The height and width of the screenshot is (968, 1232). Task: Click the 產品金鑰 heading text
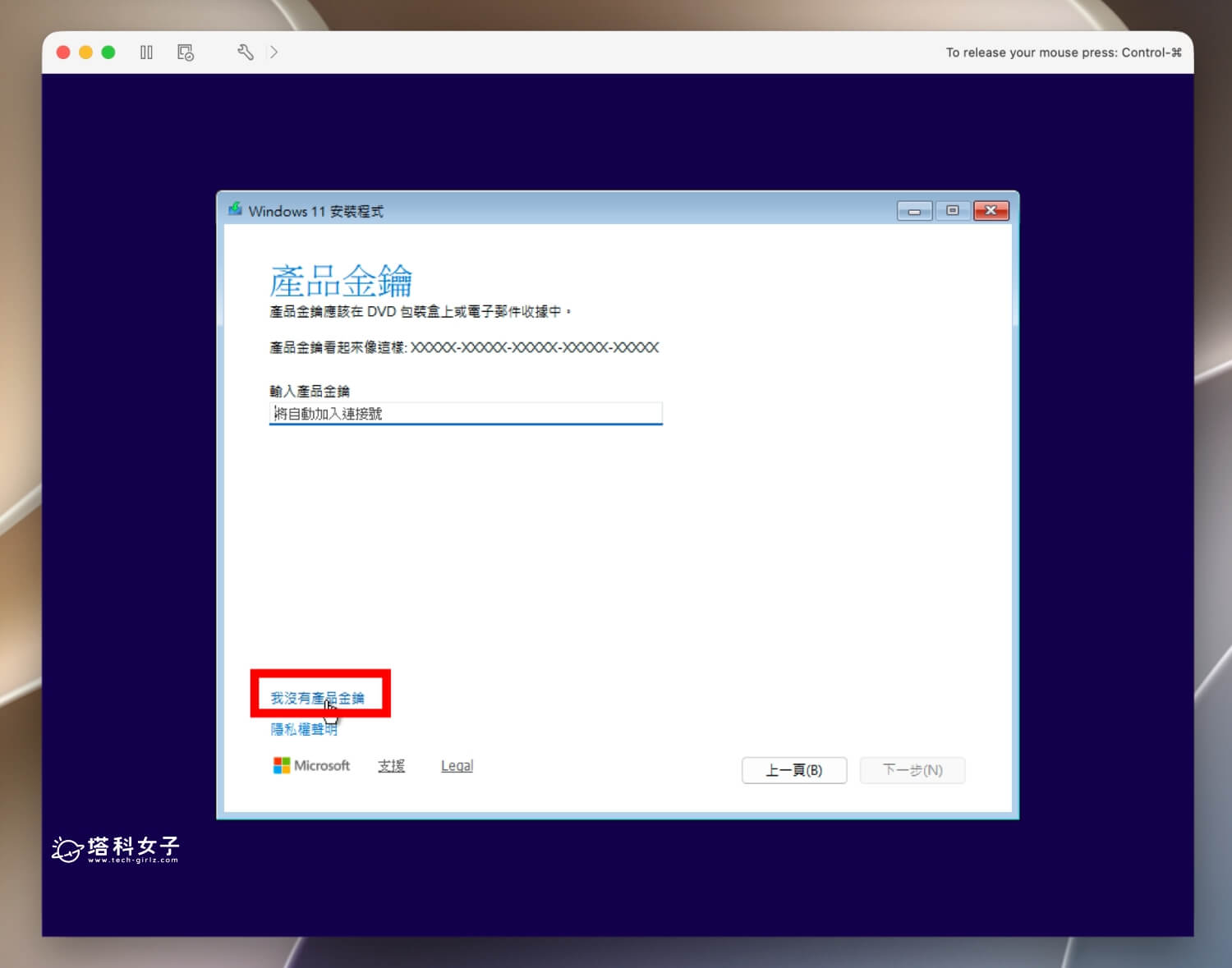coord(341,282)
